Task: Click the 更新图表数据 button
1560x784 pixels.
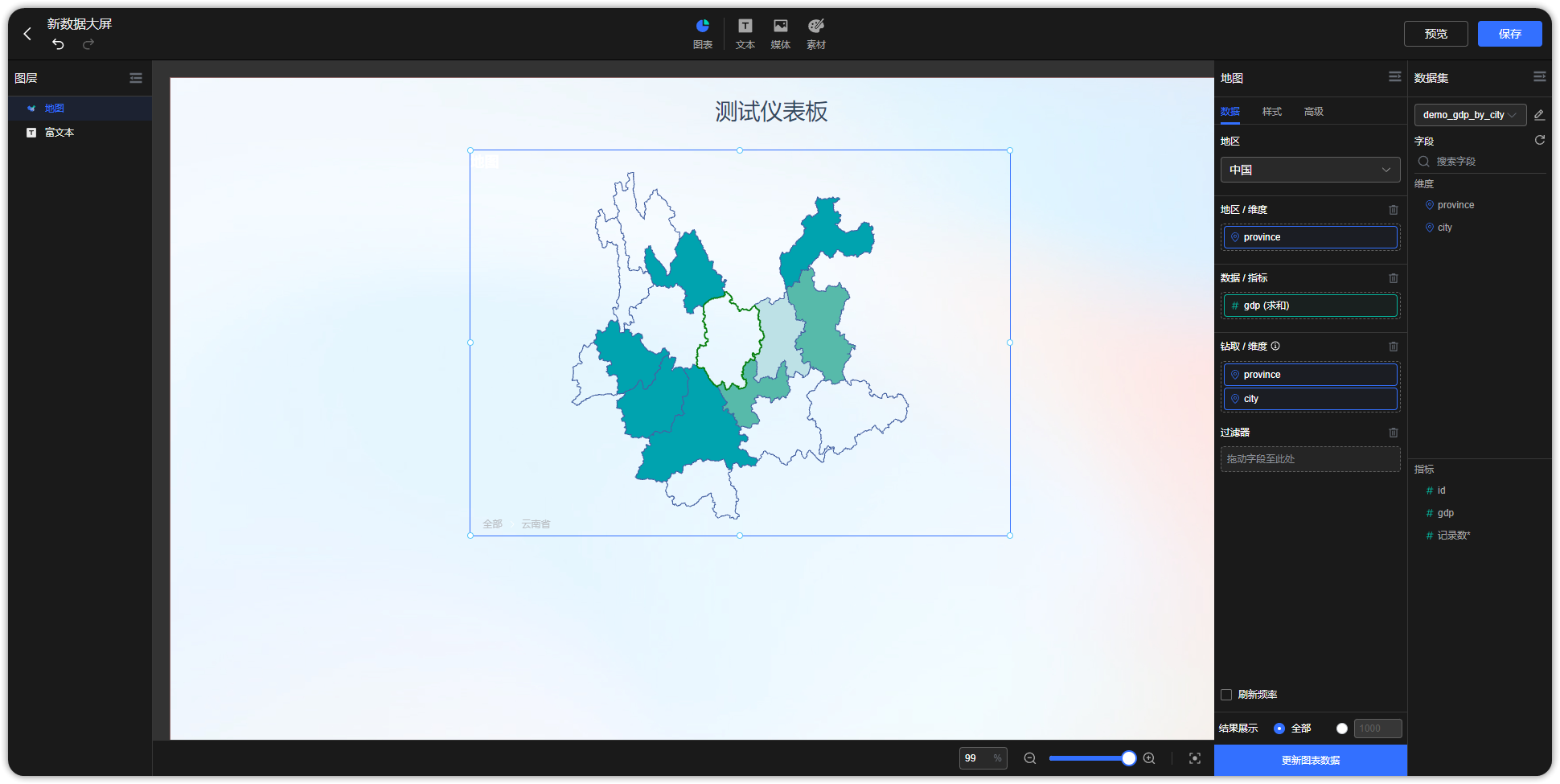Action: [x=1311, y=760]
